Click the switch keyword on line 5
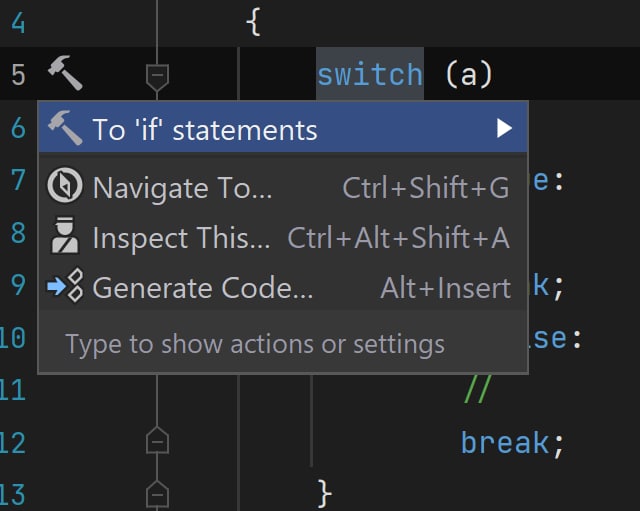Image resolution: width=640 pixels, height=511 pixels. [370, 75]
